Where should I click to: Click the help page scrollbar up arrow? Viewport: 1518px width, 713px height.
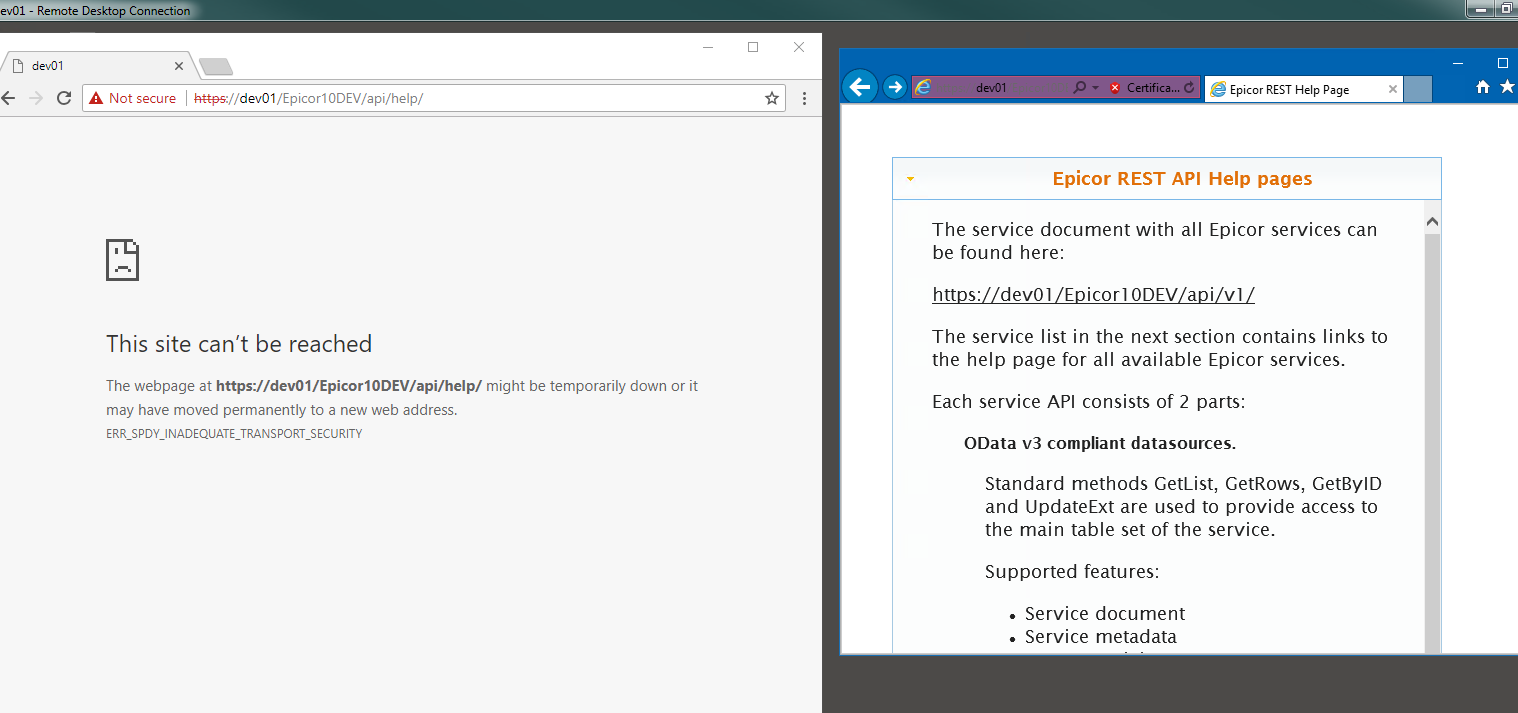1432,222
